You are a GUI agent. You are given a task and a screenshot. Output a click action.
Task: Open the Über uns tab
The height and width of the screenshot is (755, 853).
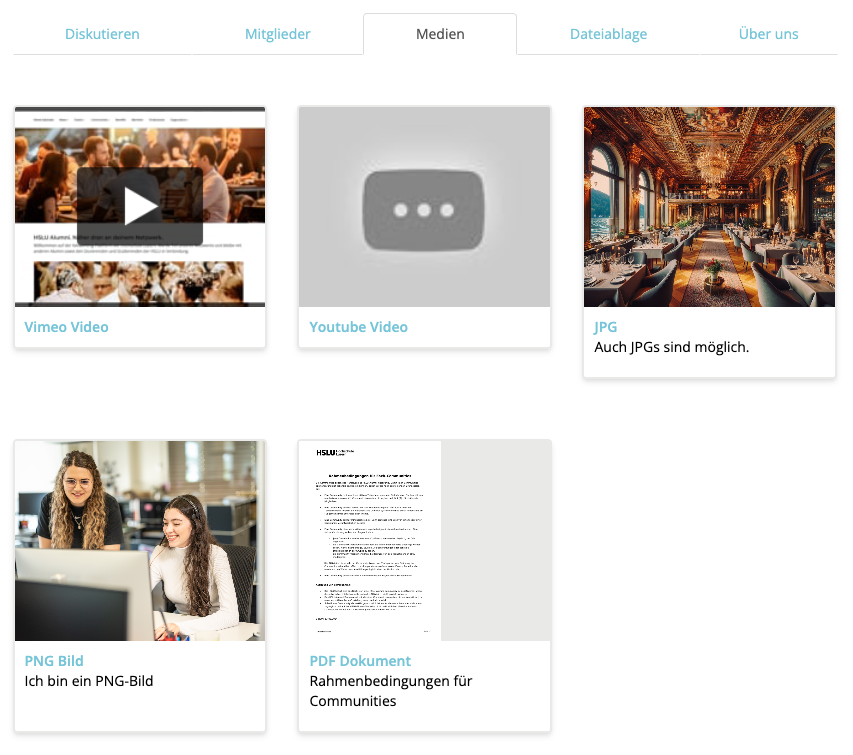tap(768, 34)
